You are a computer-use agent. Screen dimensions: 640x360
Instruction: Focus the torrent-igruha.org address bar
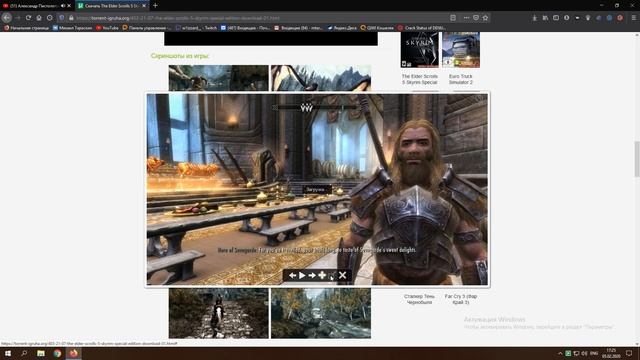[x=261, y=18]
